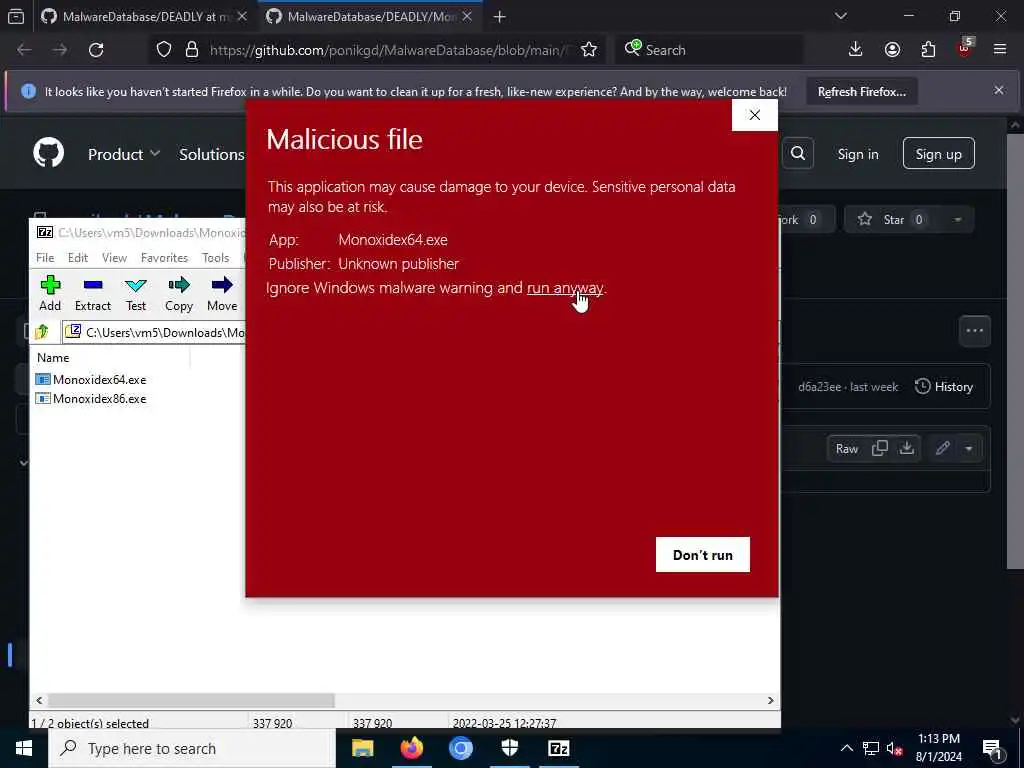Click the Firefox Search box
Image resolution: width=1024 pixels, height=768 pixels.
click(709, 50)
